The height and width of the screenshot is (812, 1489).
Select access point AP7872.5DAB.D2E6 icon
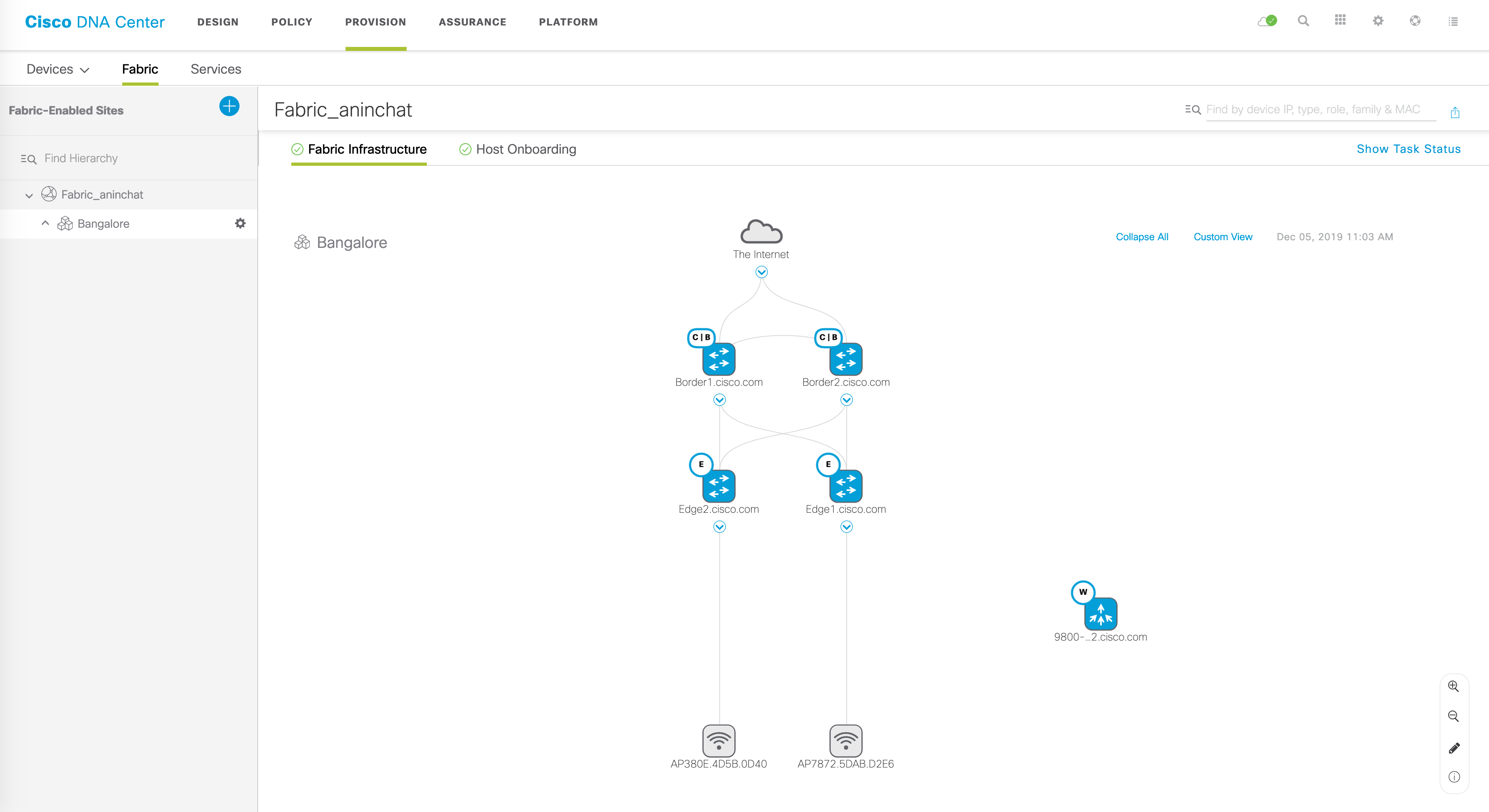tap(846, 740)
